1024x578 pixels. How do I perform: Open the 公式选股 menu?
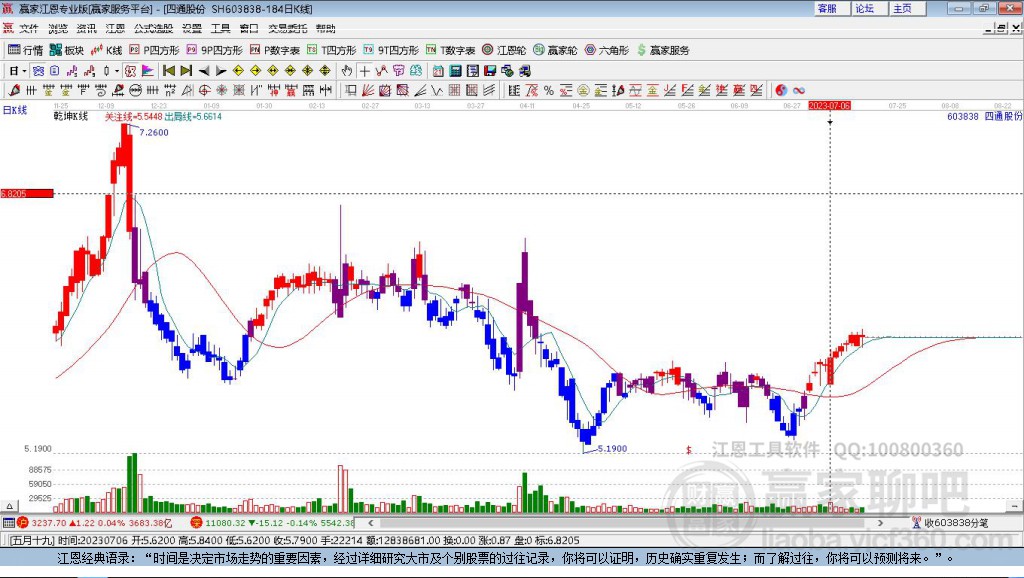(153, 28)
